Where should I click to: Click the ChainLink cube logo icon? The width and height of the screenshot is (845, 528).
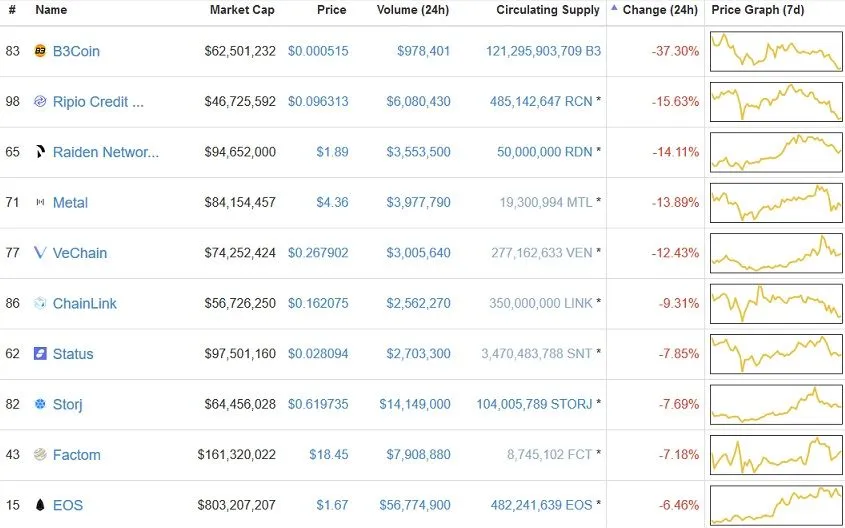click(x=40, y=303)
